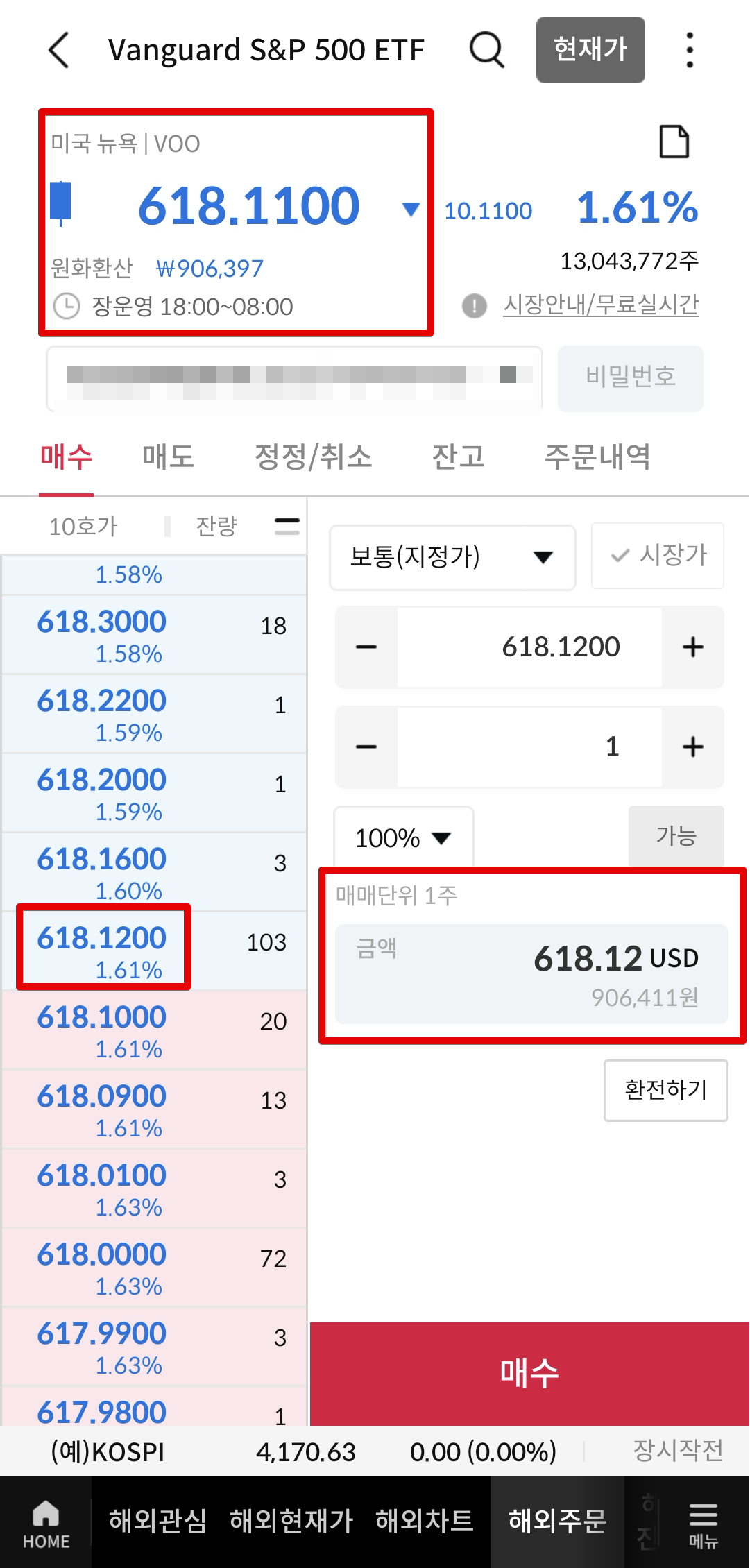
Task: Open 해외관심 in bottom navigation
Action: tap(157, 1521)
